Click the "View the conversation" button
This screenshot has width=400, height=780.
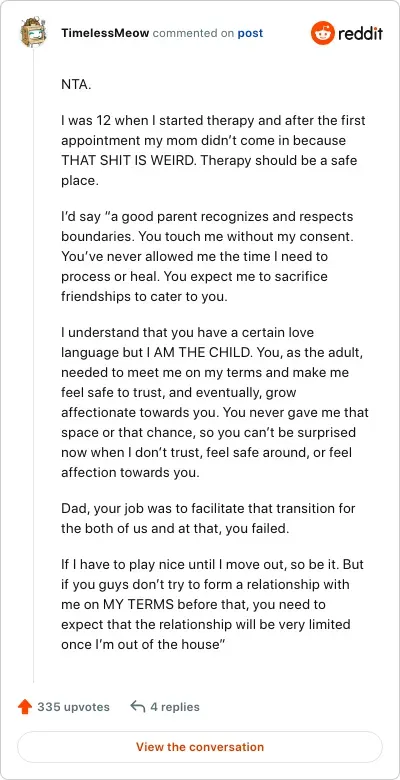pyautogui.click(x=200, y=747)
